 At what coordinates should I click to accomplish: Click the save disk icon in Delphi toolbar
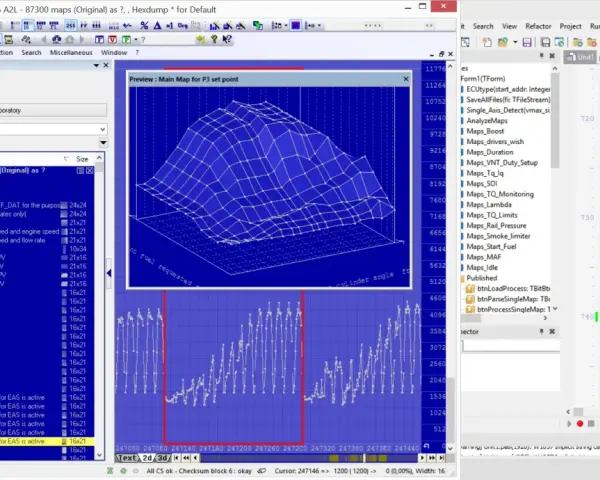527,42
